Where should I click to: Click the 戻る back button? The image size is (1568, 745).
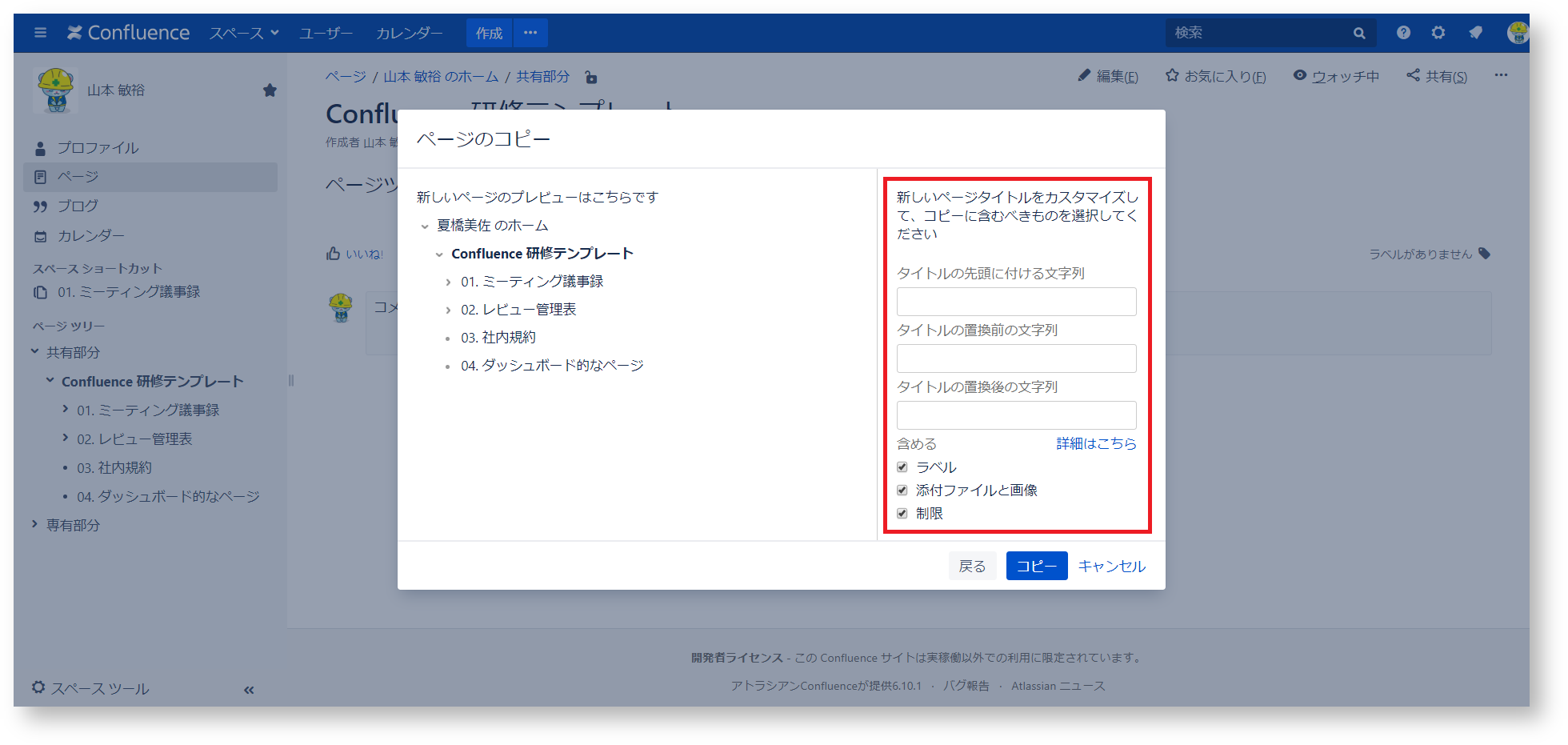click(x=973, y=566)
